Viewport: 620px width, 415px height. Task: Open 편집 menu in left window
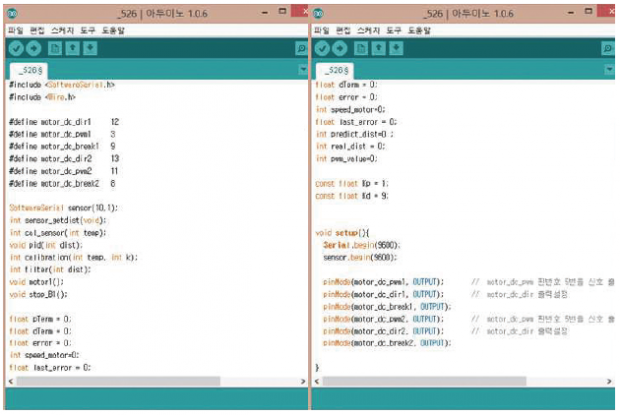point(37,30)
